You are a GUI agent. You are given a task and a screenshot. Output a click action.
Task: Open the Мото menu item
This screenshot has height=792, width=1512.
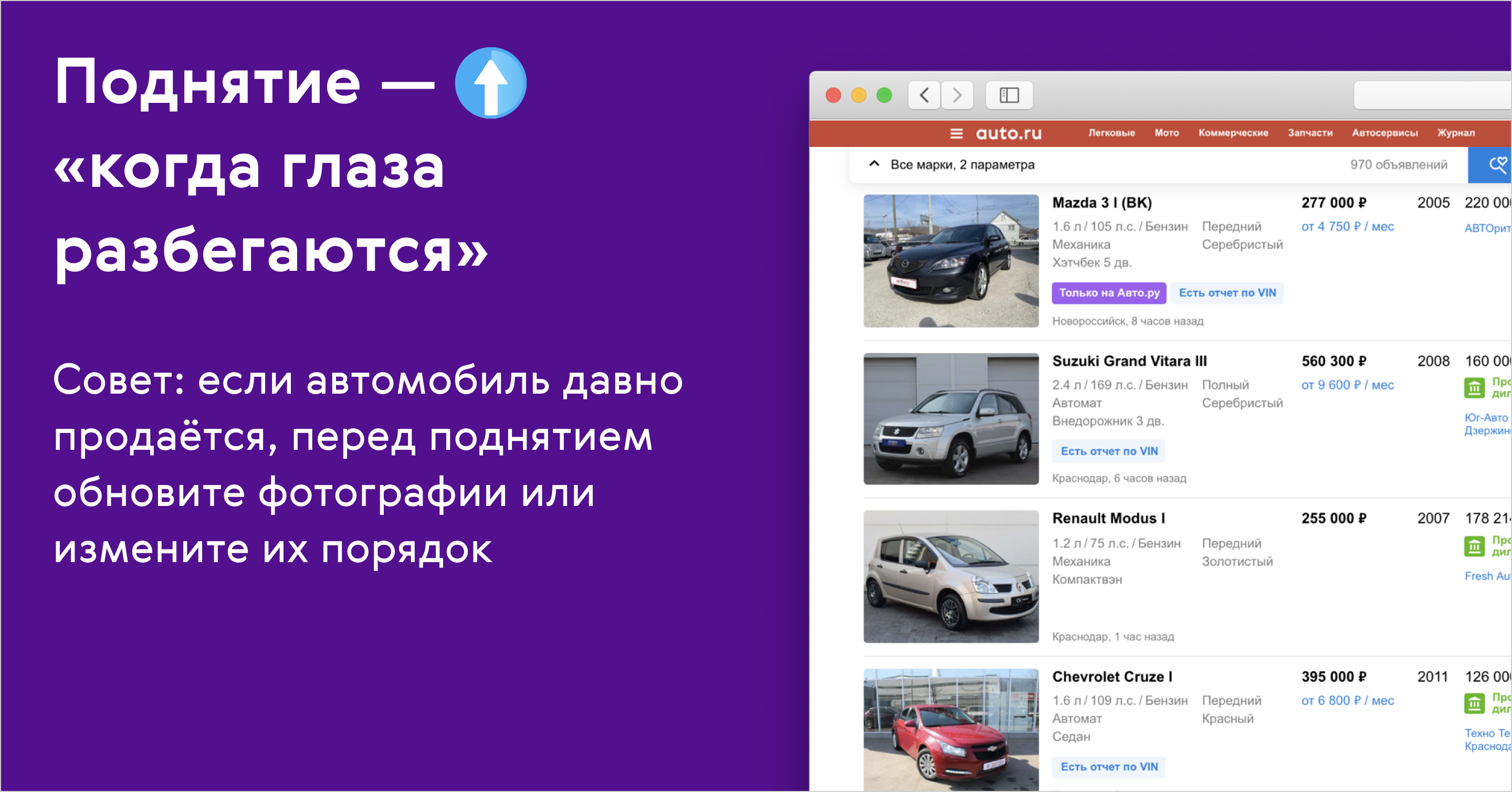coord(1166,133)
